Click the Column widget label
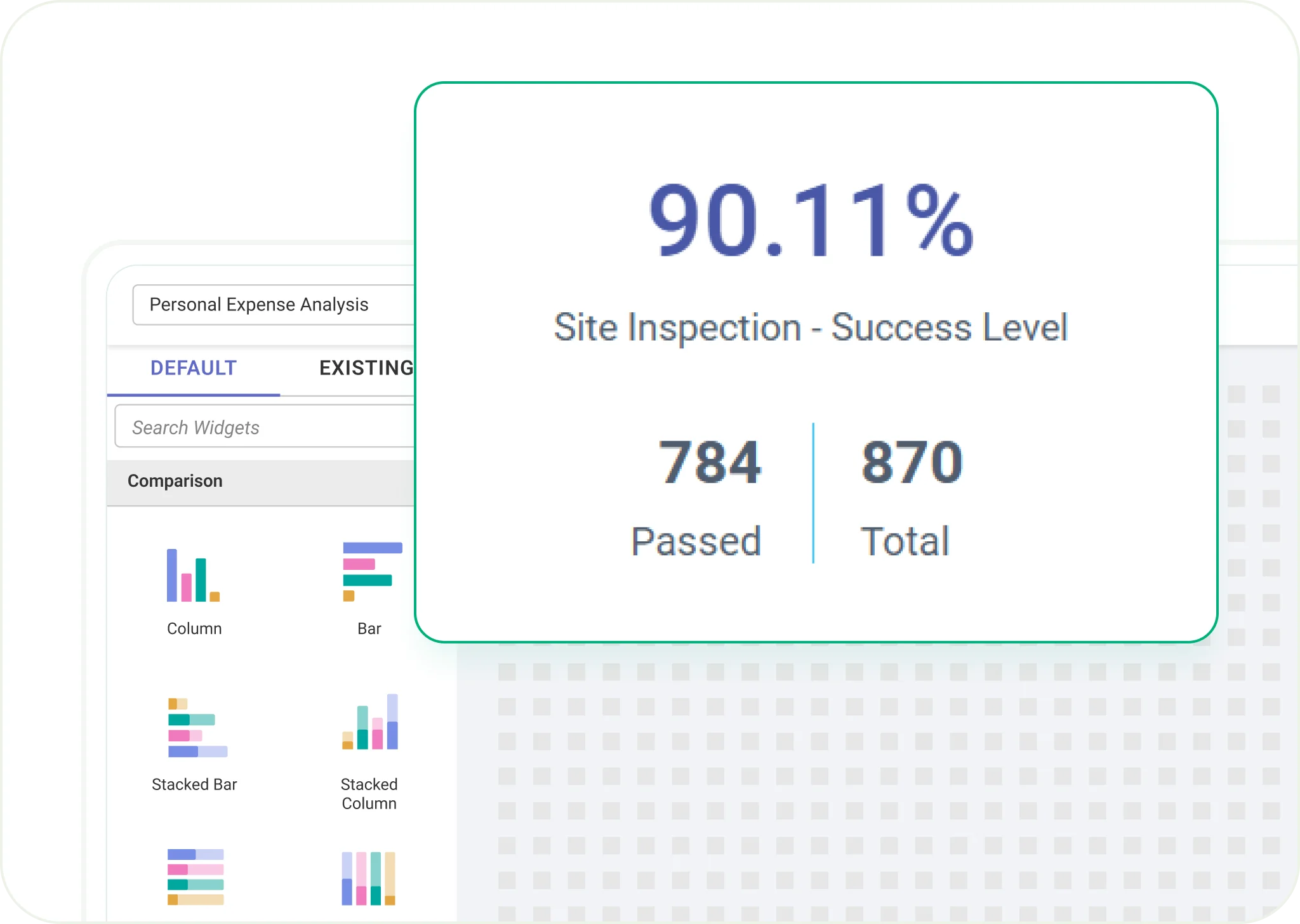This screenshot has height=924, width=1300. coord(194,628)
